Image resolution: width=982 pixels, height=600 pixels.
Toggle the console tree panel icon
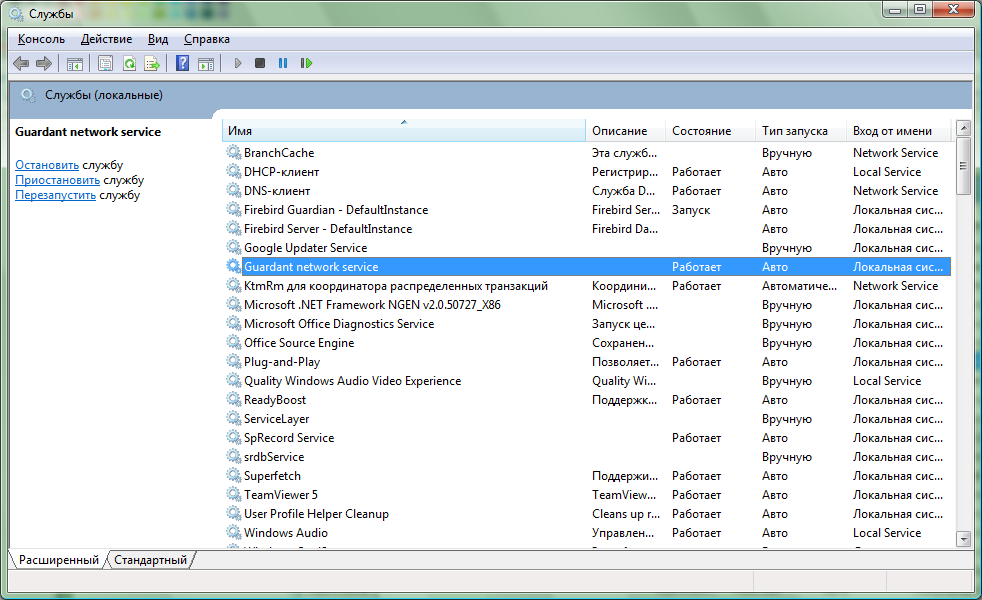tap(75, 63)
